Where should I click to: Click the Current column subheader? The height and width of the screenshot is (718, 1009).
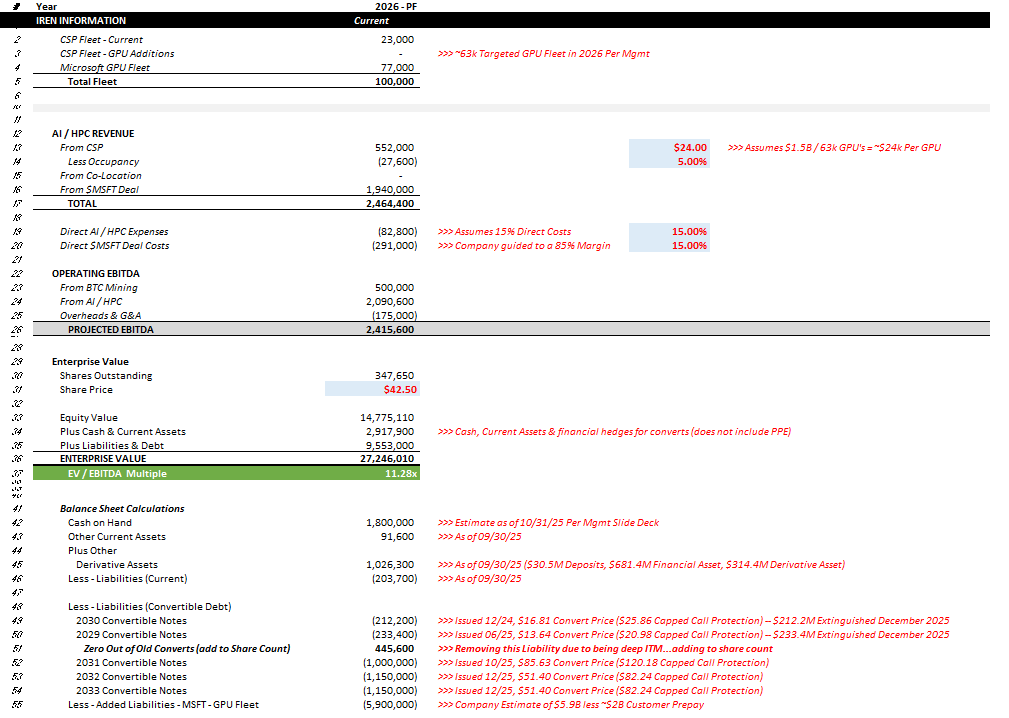tap(371, 21)
